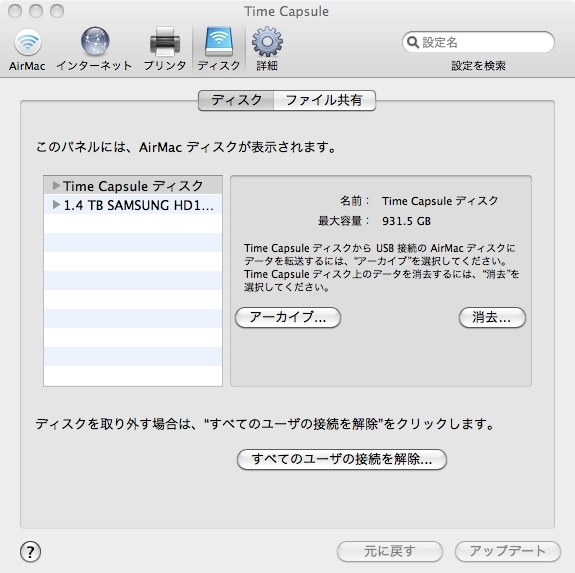Viewport: 575px width, 573px height.
Task: Expand the Time Capsule ディスク disclosure triangle
Action: coord(56,186)
